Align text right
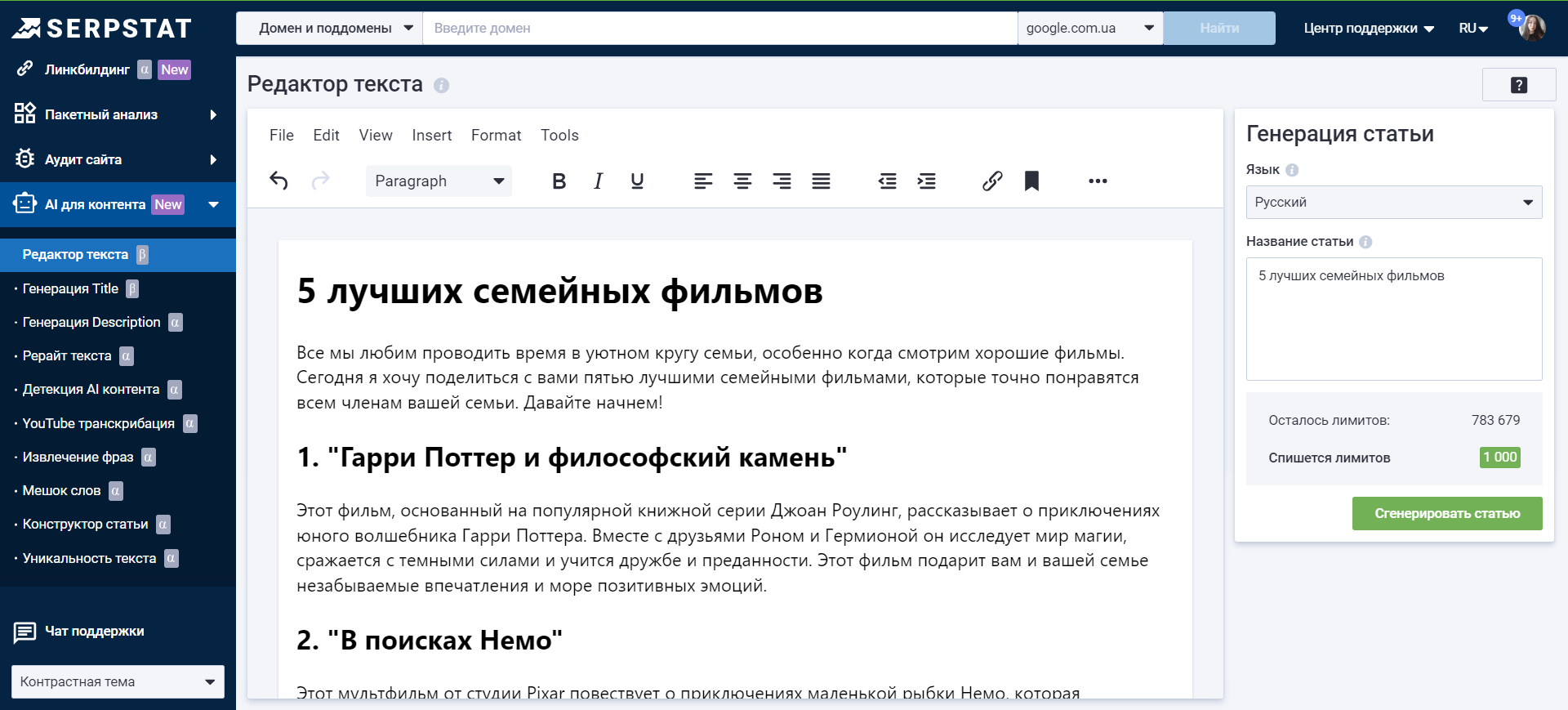The height and width of the screenshot is (710, 1568). [782, 181]
